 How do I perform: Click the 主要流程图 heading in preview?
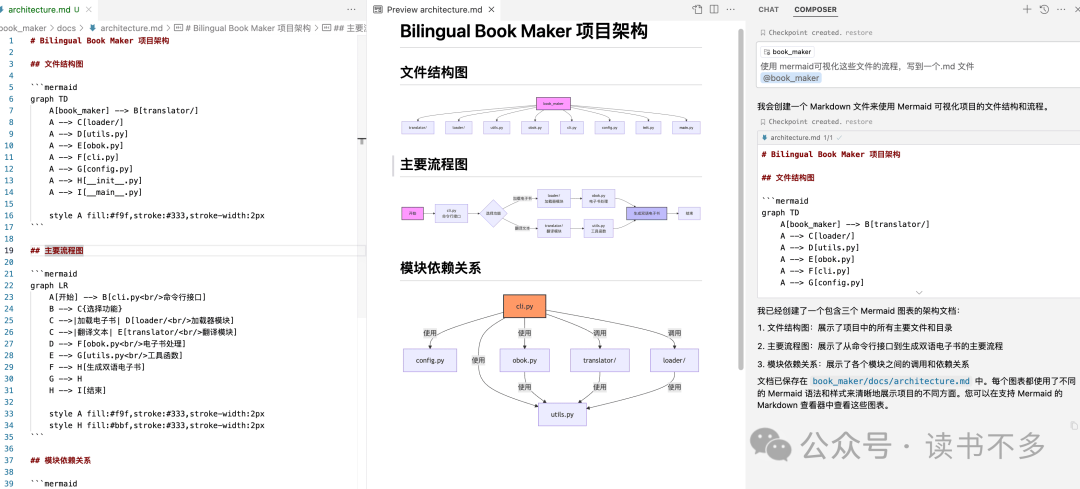[434, 165]
